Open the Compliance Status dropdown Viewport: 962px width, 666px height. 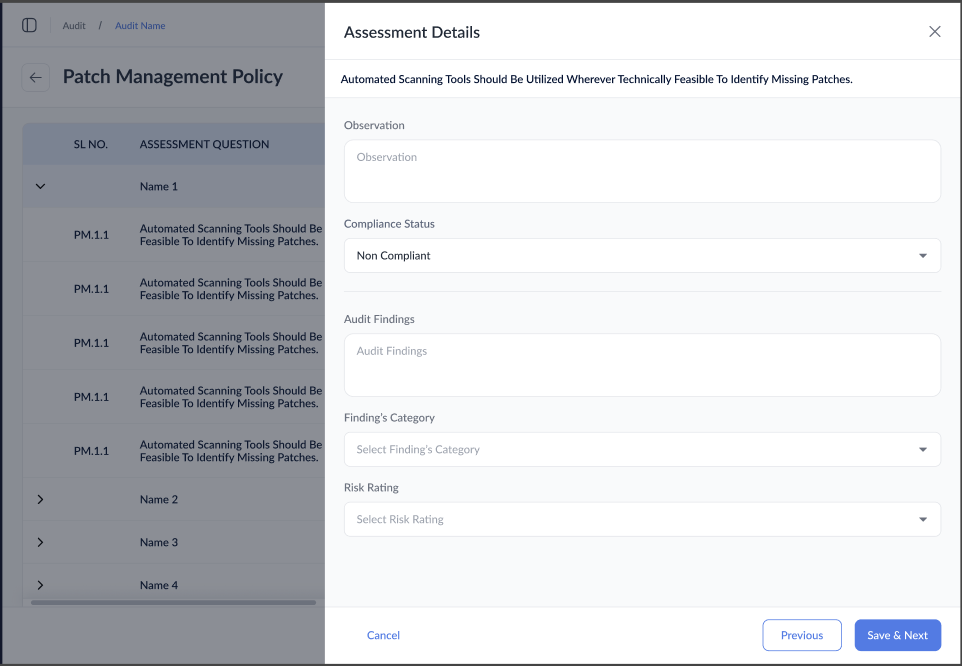pyautogui.click(x=642, y=256)
